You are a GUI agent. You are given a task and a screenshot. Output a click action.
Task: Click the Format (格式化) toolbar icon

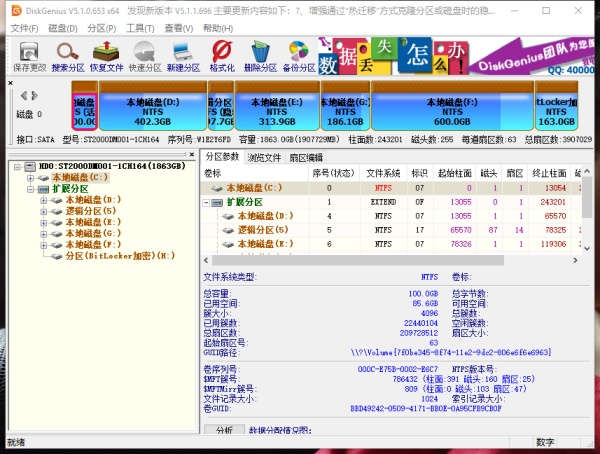[222, 56]
